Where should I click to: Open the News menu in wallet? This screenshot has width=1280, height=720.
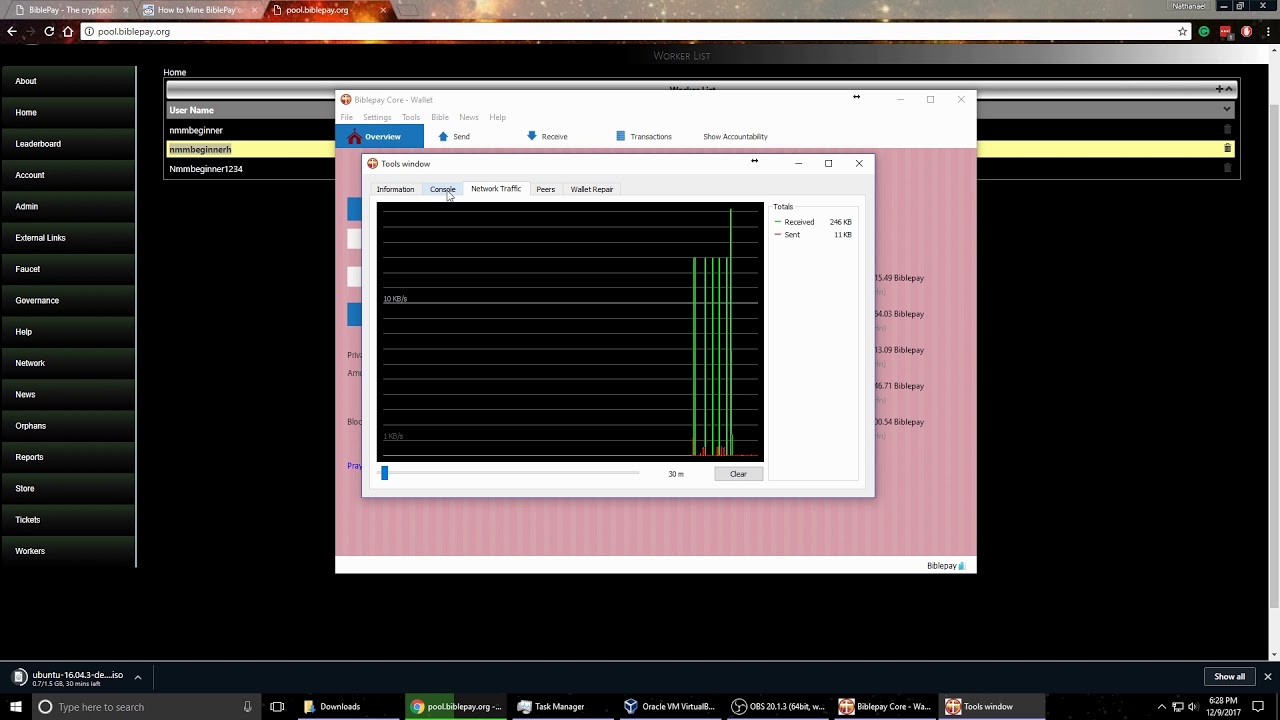coord(468,117)
